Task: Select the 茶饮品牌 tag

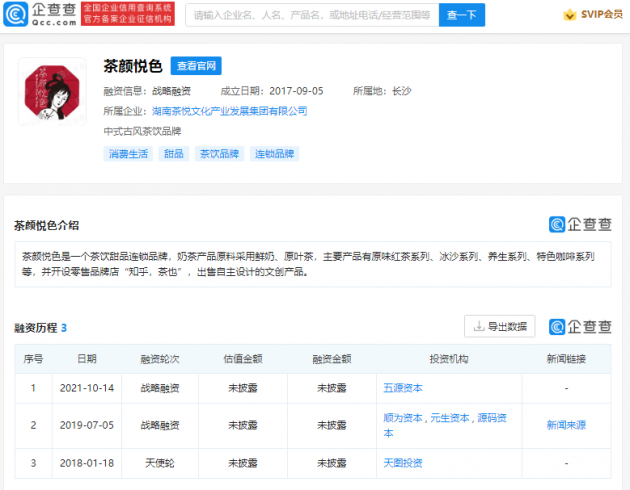Action: pos(219,154)
